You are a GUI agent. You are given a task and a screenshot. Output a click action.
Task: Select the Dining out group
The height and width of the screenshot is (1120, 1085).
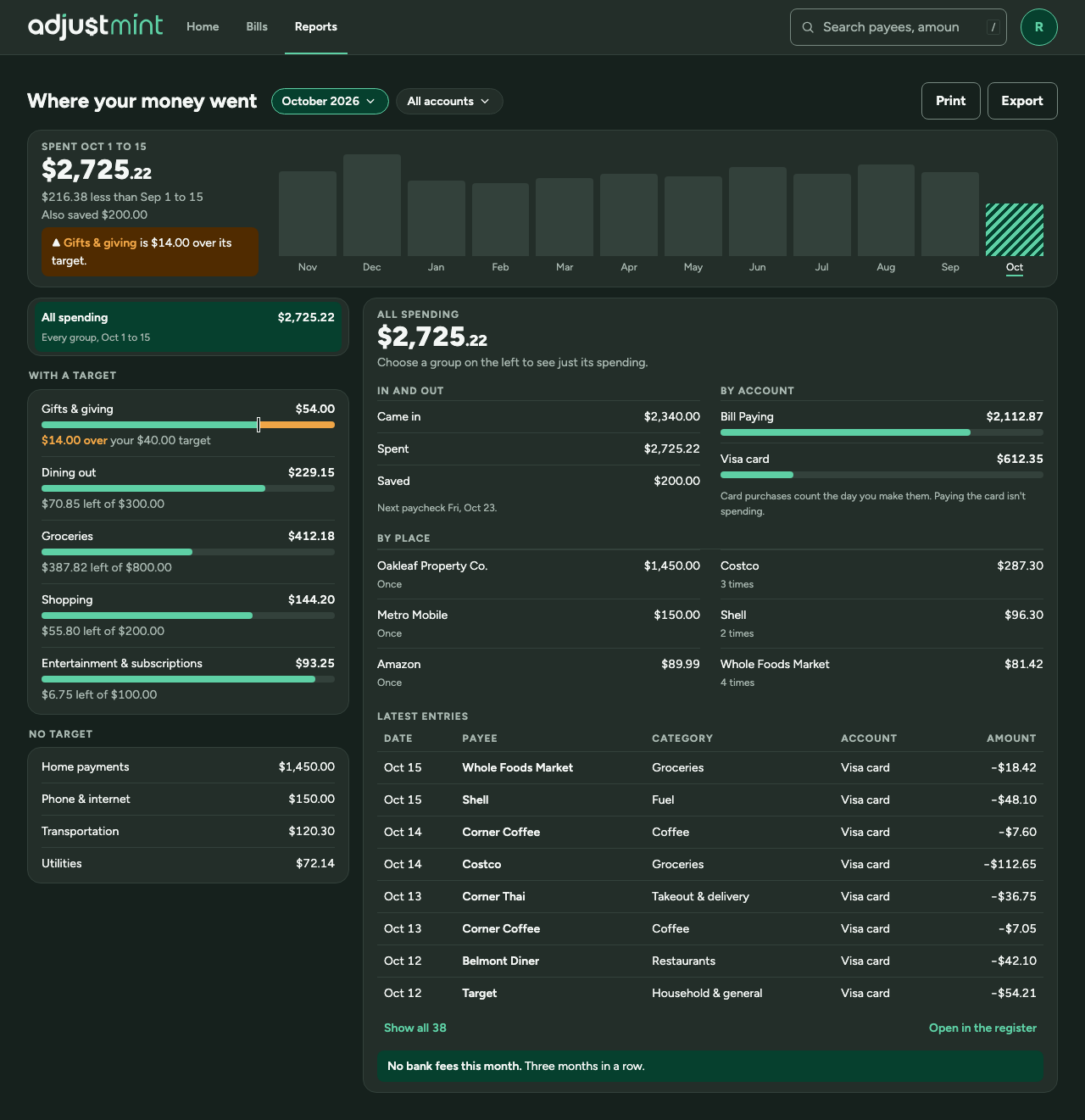[188, 488]
